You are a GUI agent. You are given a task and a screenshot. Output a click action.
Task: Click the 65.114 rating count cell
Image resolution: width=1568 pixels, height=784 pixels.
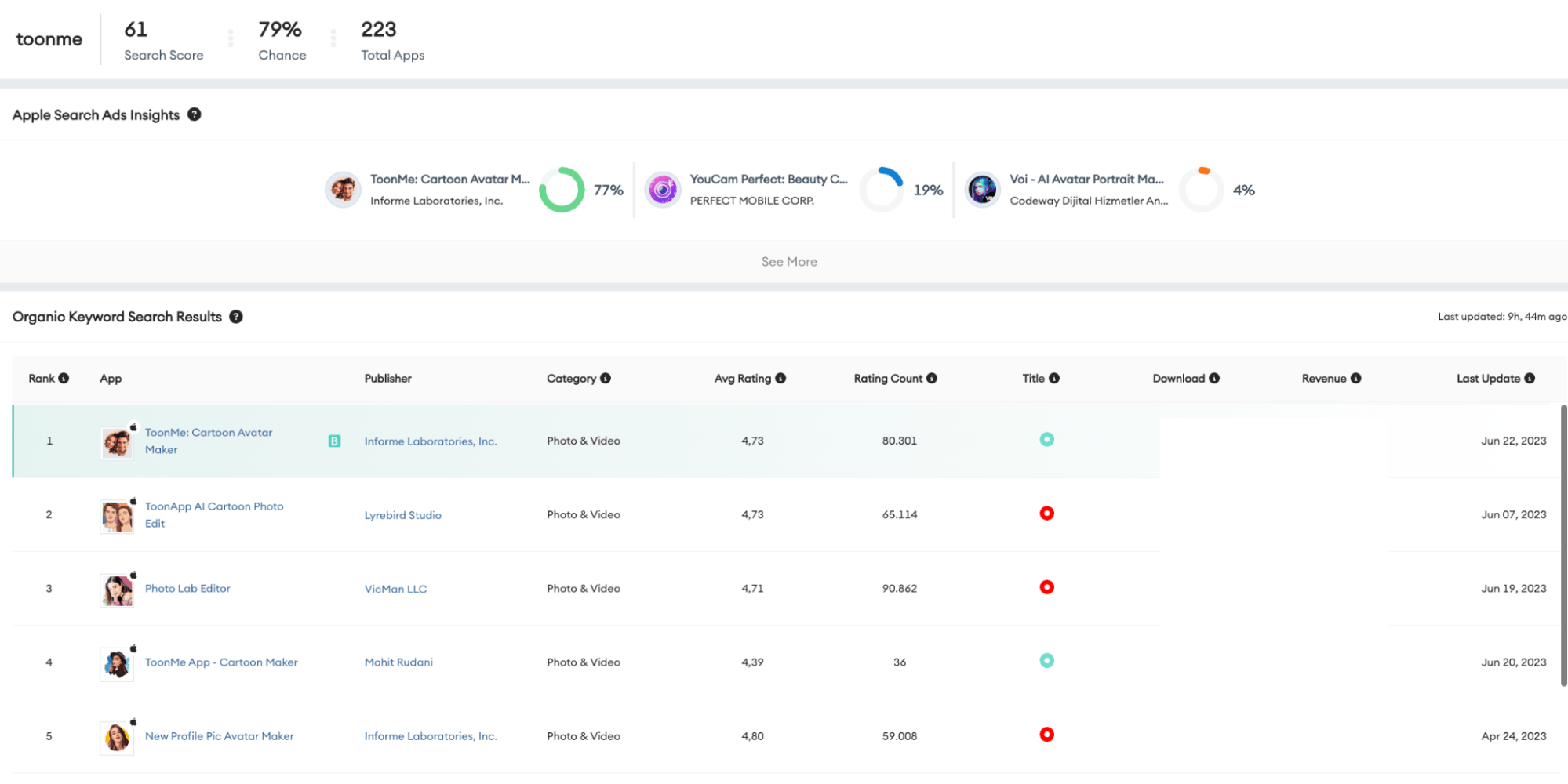899,515
